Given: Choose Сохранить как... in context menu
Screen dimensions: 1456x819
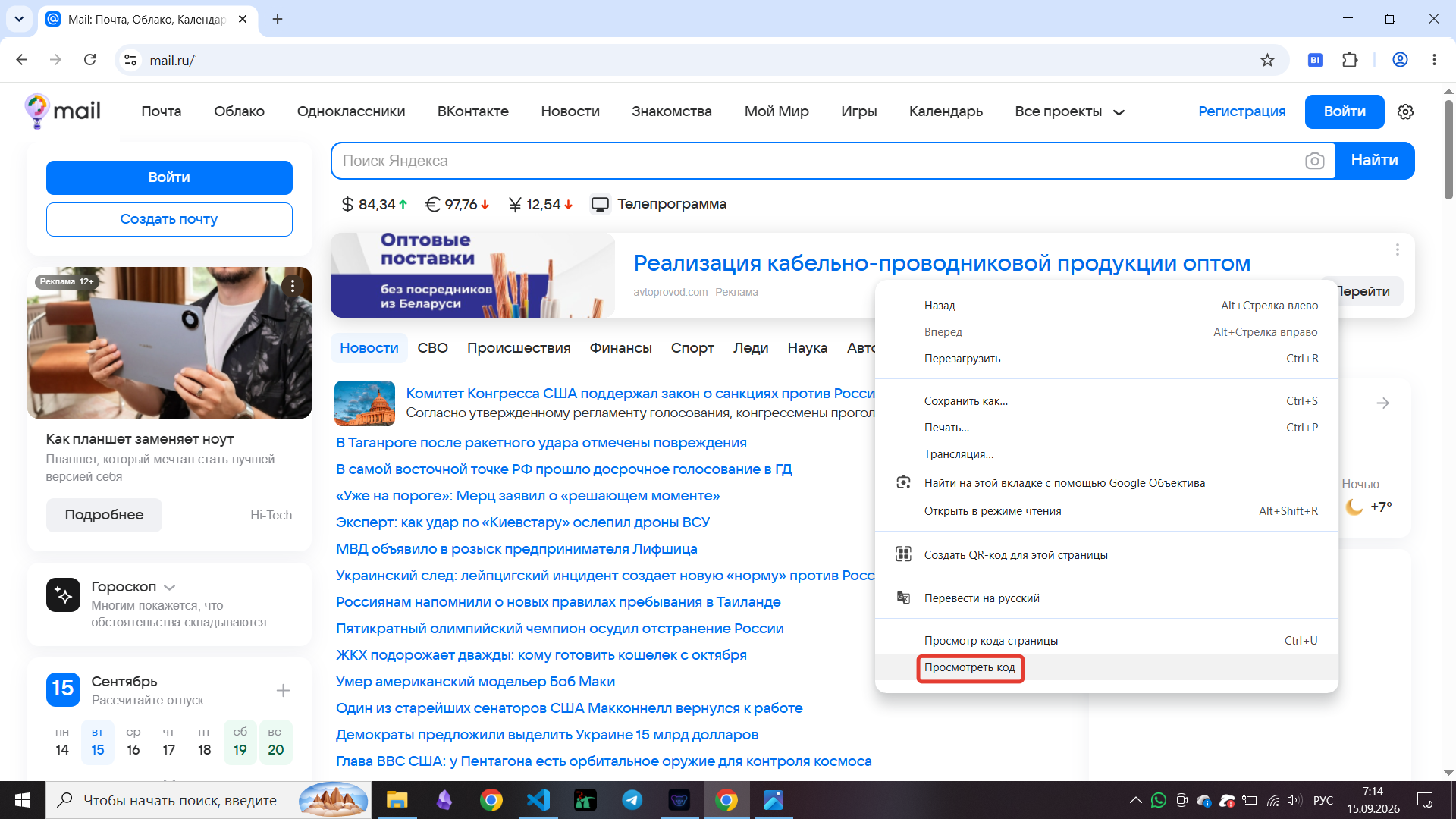Looking at the screenshot, I should pyautogui.click(x=1106, y=401).
